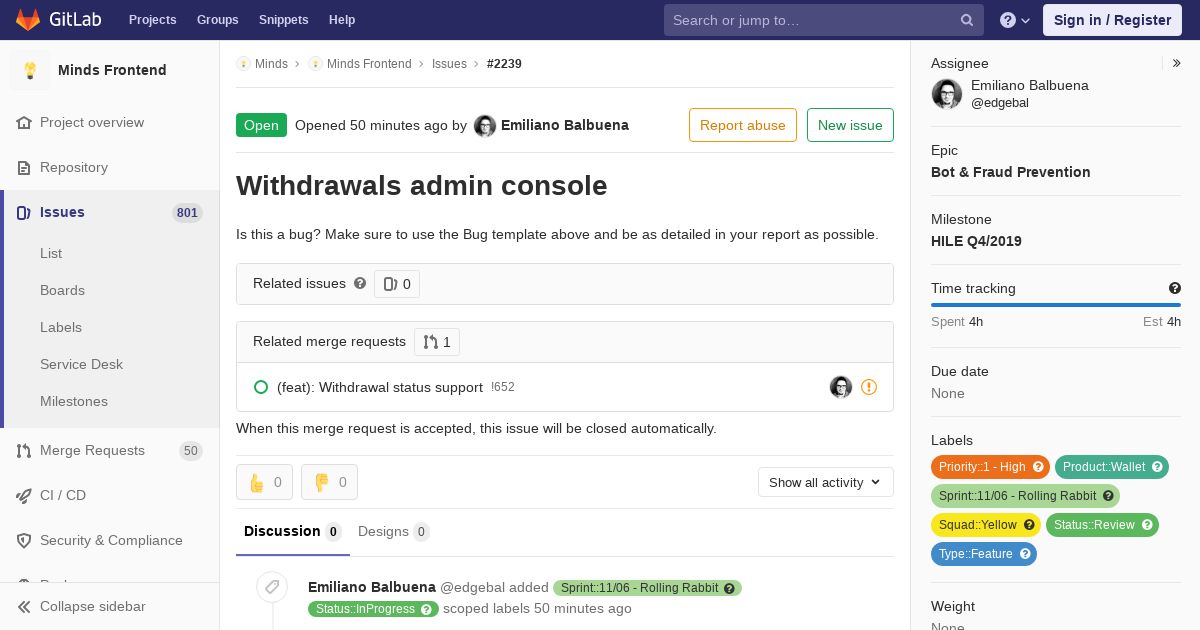Screen dimensions: 1200x630
Task: Click the Status::Review label
Action: (x=1102, y=525)
